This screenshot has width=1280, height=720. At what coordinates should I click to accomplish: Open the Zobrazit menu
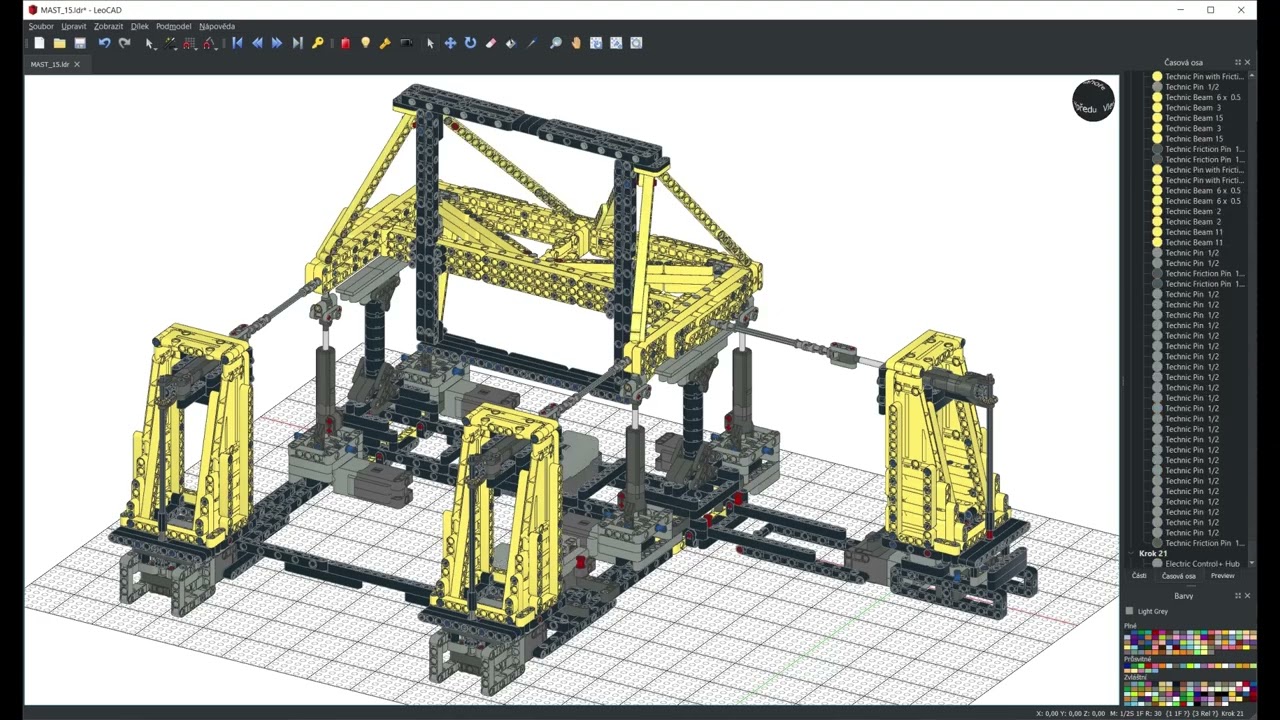[109, 26]
